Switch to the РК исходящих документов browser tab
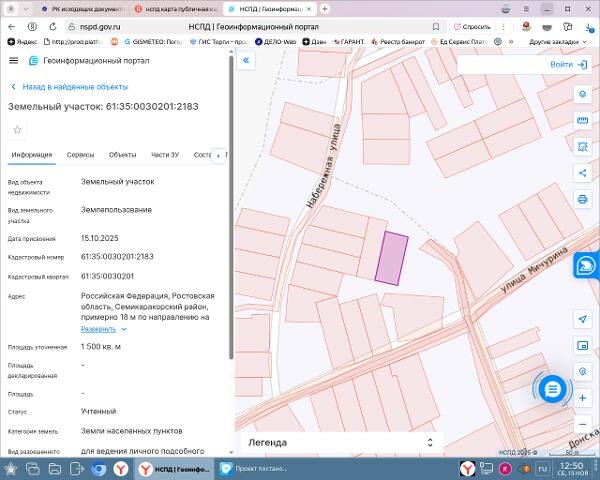600x480 pixels. tap(82, 9)
